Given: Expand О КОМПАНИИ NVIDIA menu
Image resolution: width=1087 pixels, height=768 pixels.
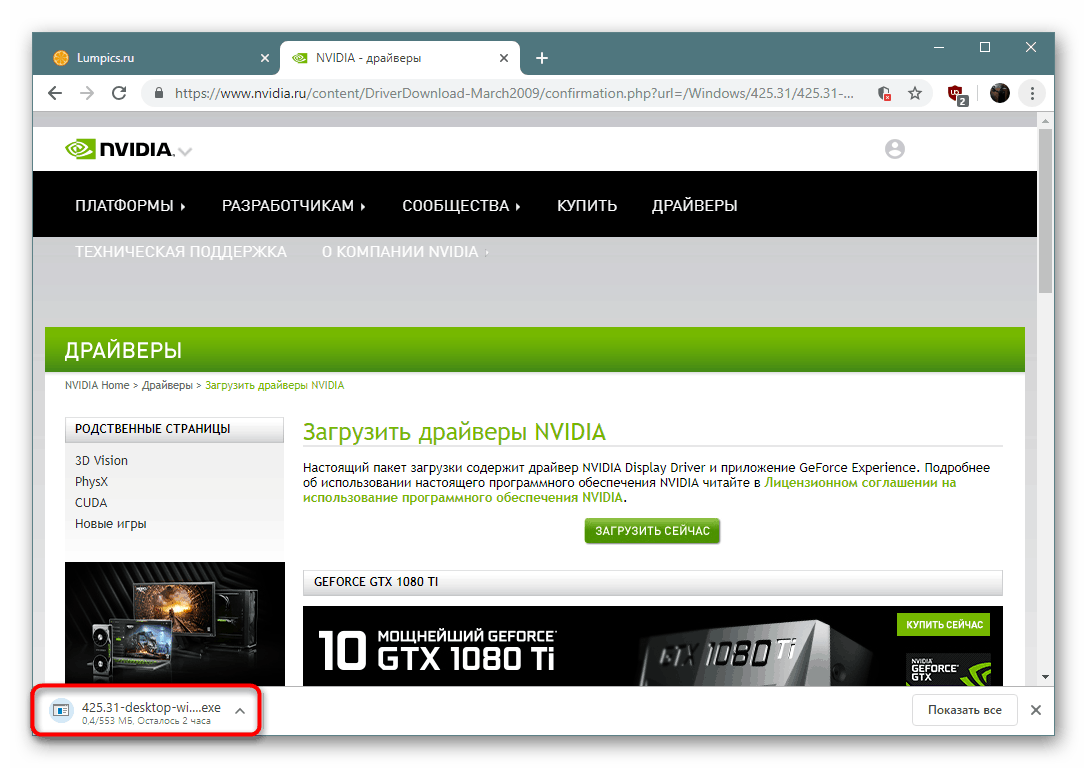Looking at the screenshot, I should tap(405, 252).
